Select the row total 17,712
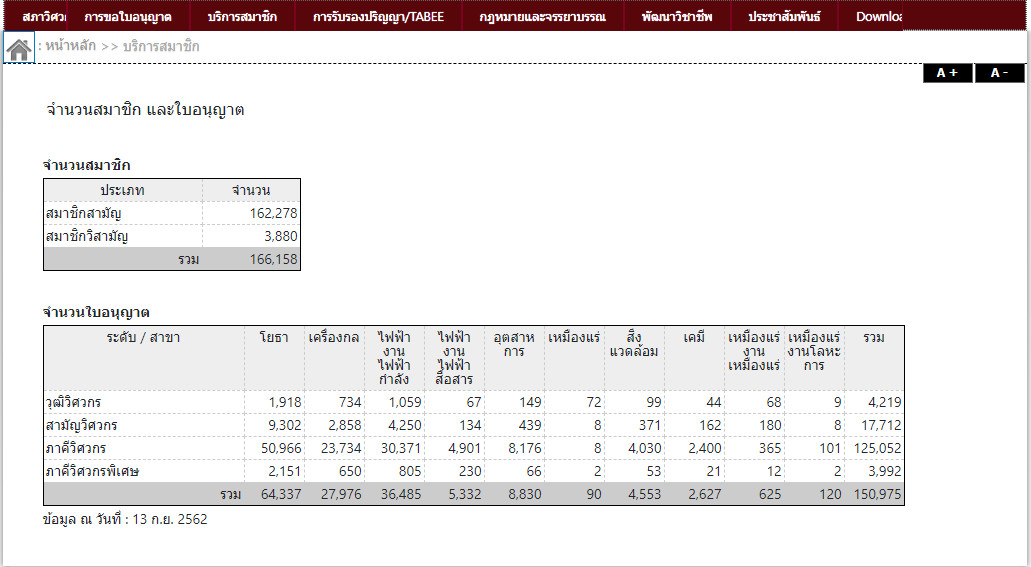Screen dimensions: 1031x567 pyautogui.click(x=881, y=426)
